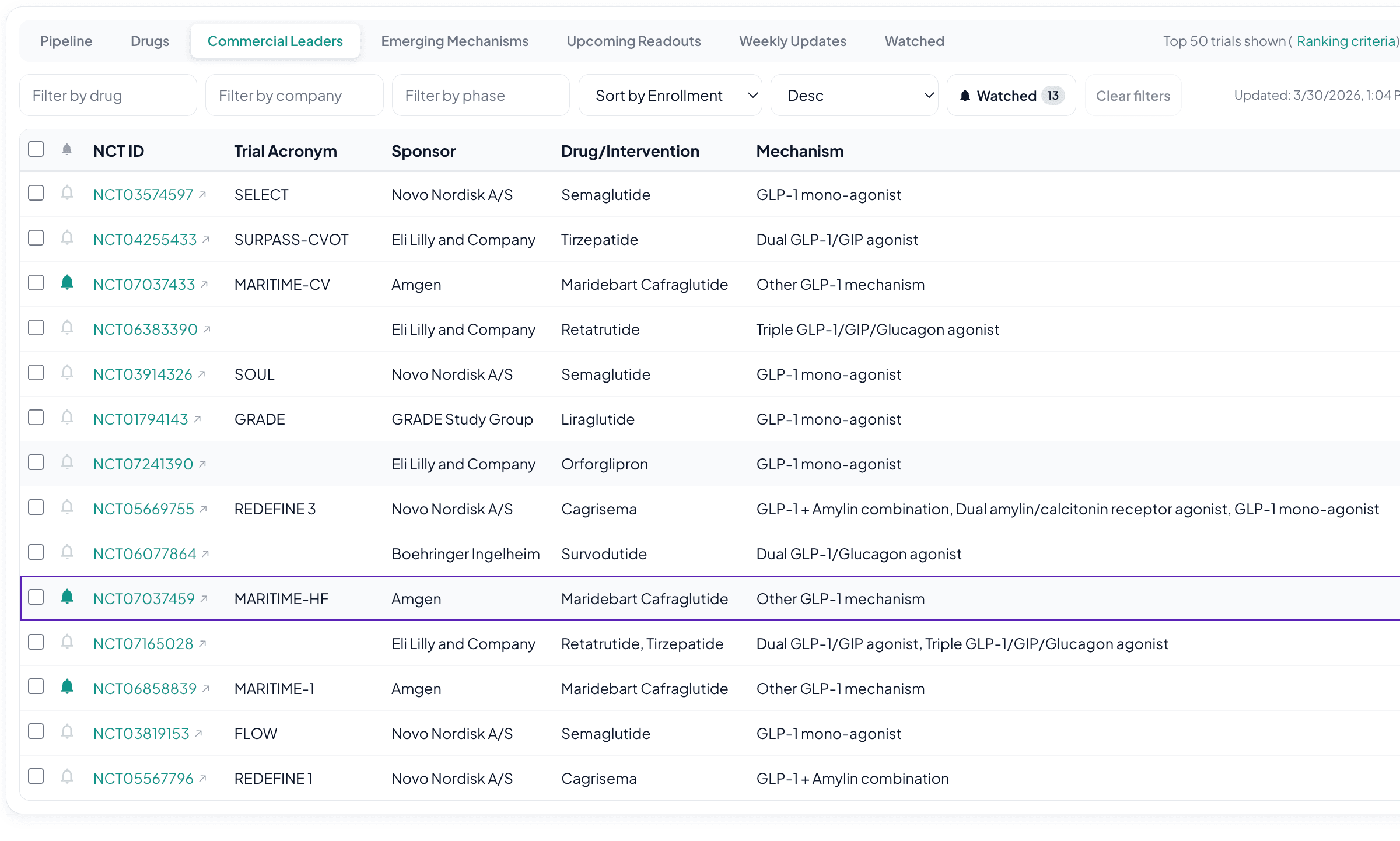The height and width of the screenshot is (841, 1400).
Task: Open external link arrow beside NCT01794143
Action: click(197, 419)
